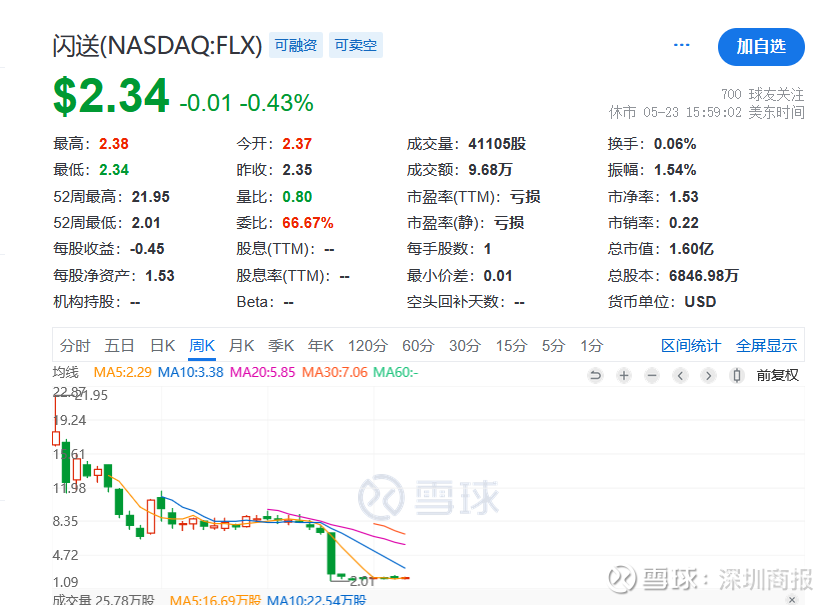Switch to 60分 tab
This screenshot has height=605, width=838.
[418, 346]
